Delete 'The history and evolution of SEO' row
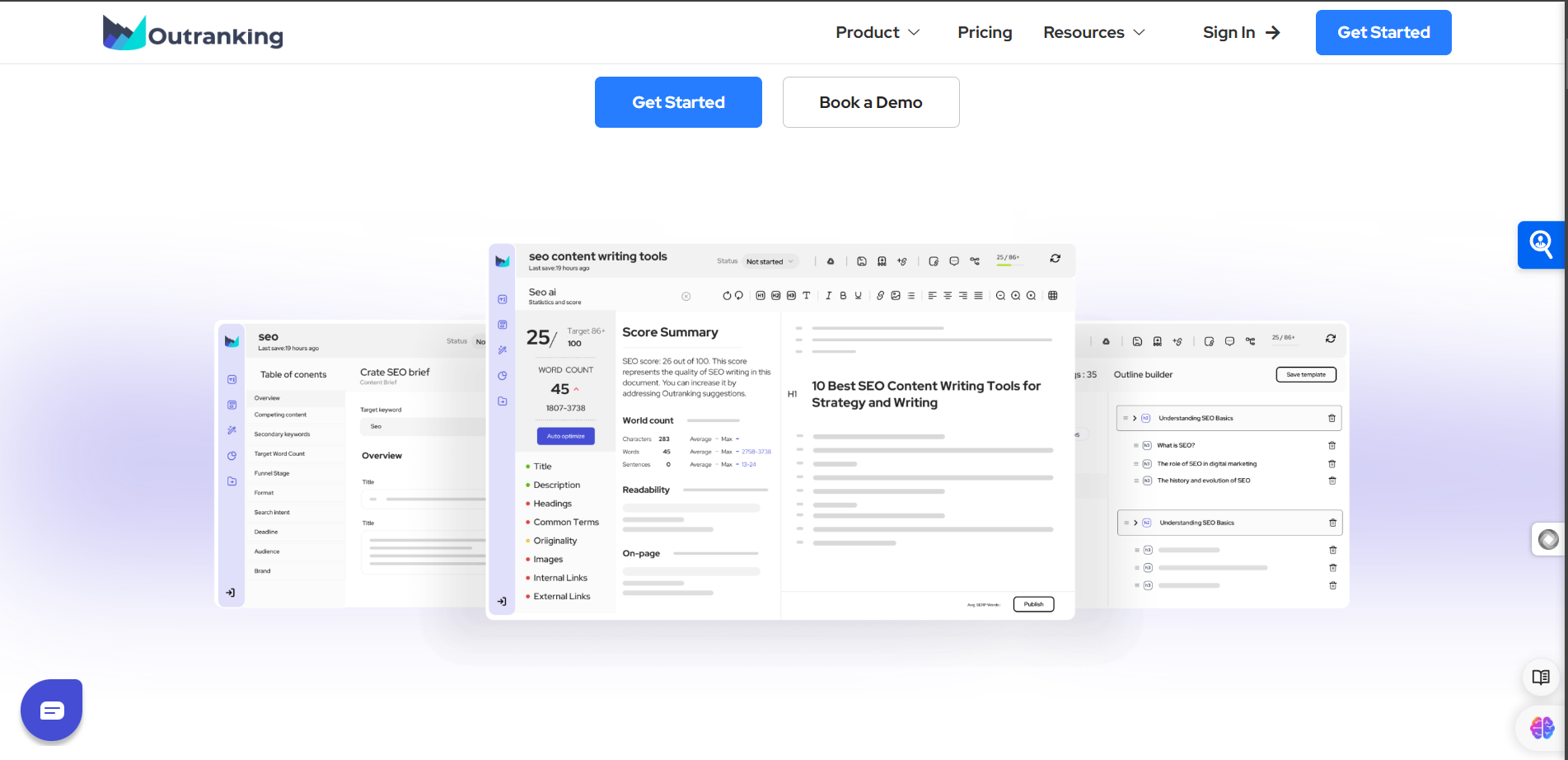This screenshot has width=1568, height=760. (x=1332, y=481)
